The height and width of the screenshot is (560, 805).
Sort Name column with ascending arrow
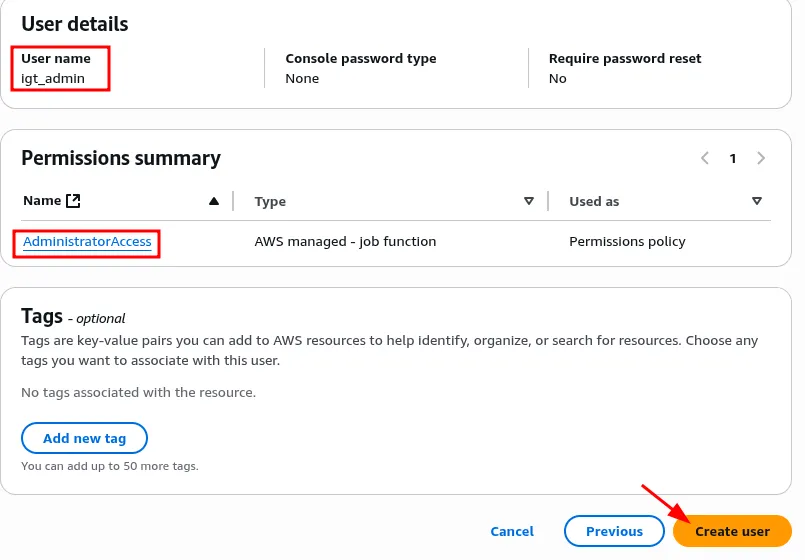pyautogui.click(x=213, y=201)
